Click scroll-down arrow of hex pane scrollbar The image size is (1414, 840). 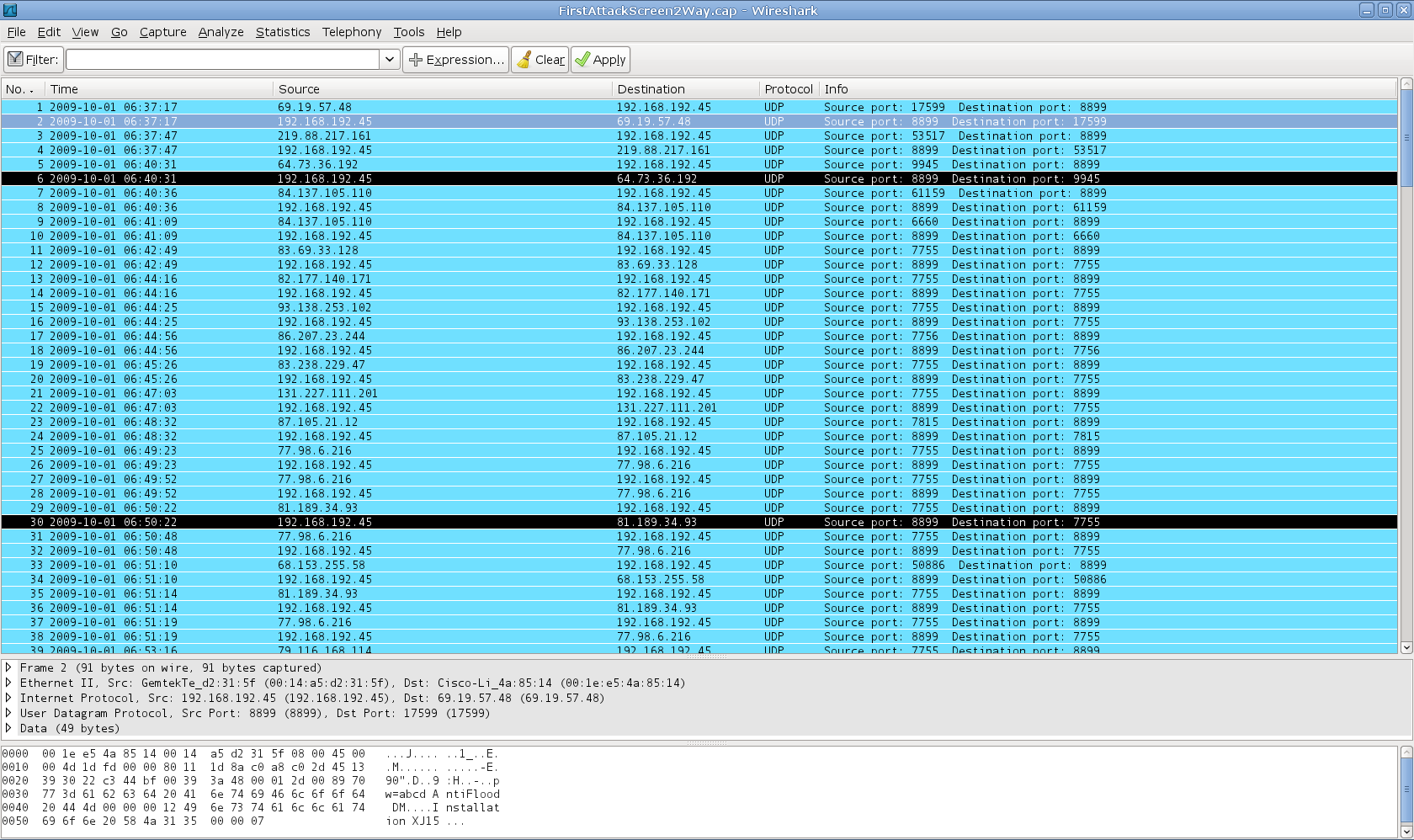1406,830
